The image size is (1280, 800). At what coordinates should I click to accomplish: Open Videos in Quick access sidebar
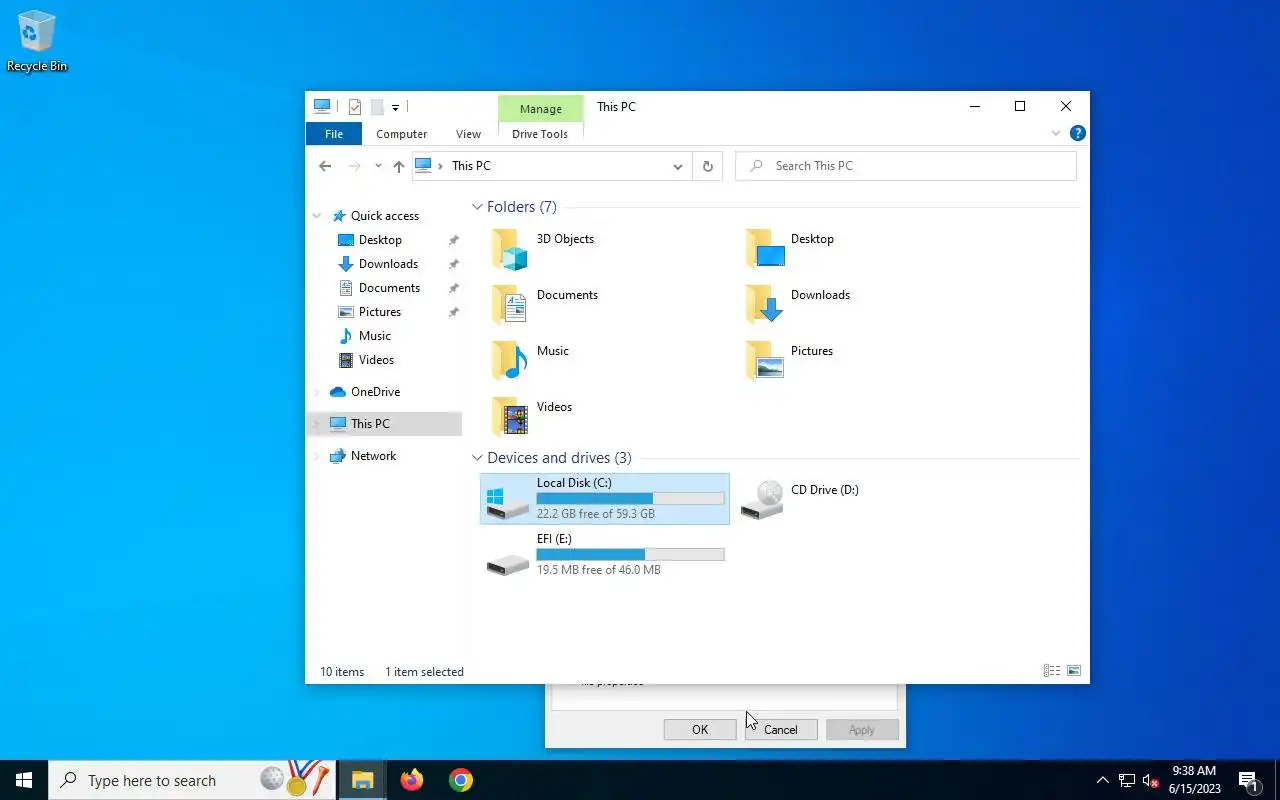pyautogui.click(x=376, y=360)
